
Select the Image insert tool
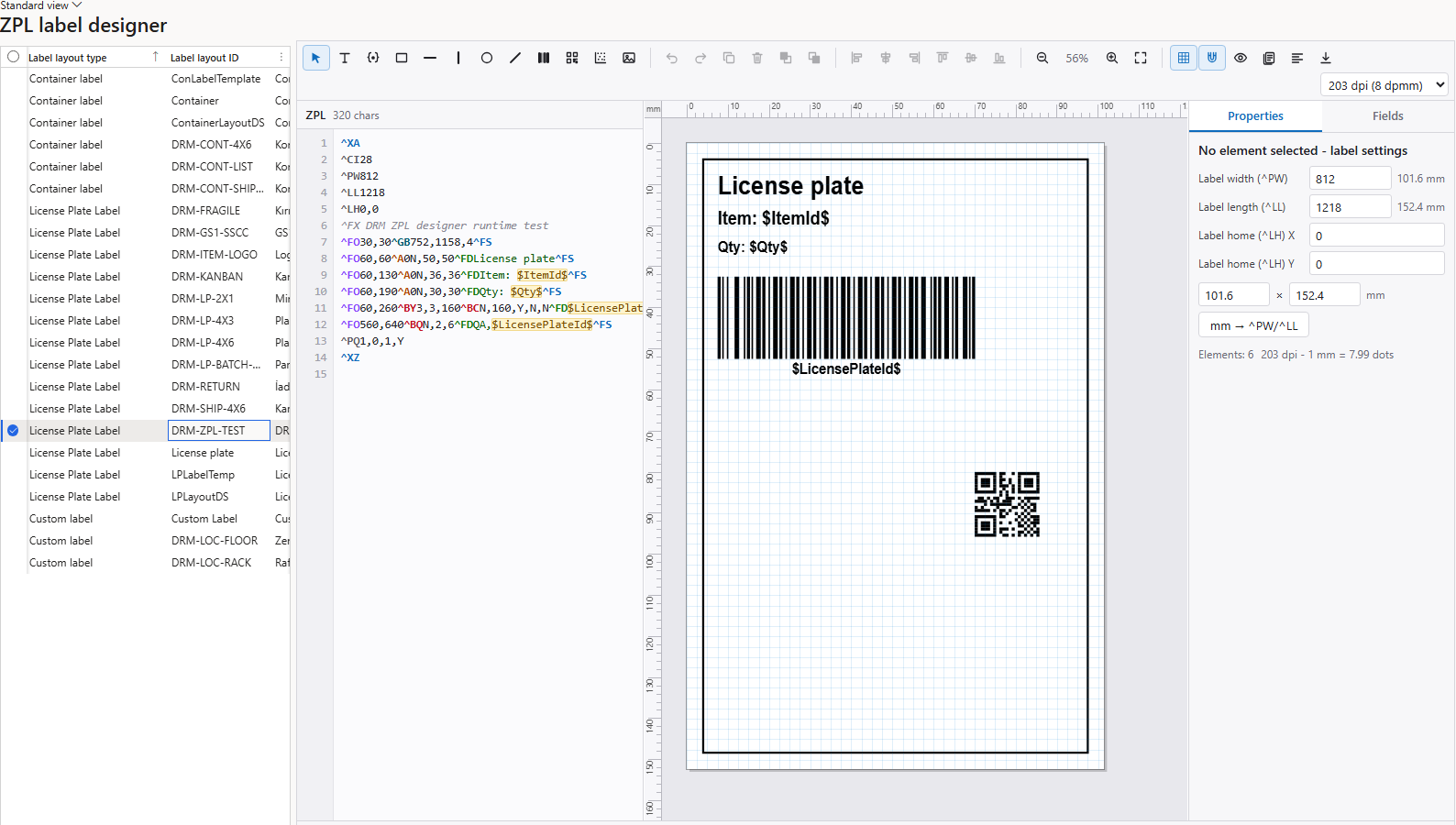pos(629,58)
